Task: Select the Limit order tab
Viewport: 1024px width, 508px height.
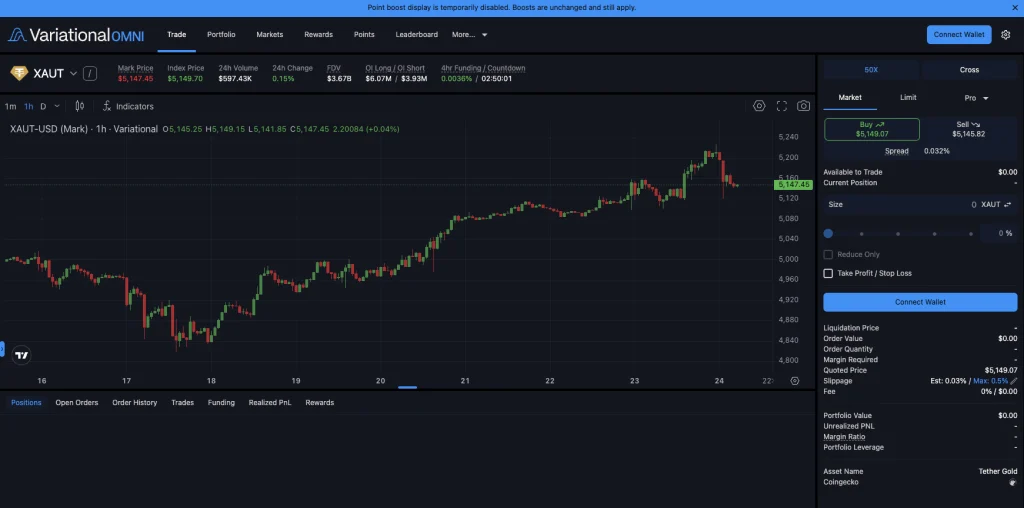Action: coord(908,97)
